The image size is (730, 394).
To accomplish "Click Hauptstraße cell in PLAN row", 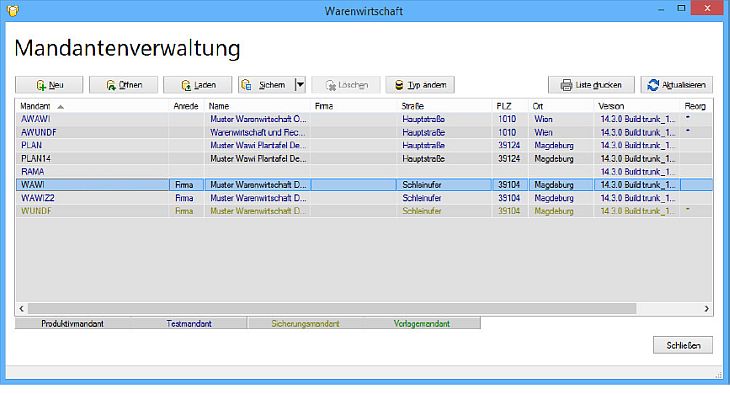I will pos(423,145).
